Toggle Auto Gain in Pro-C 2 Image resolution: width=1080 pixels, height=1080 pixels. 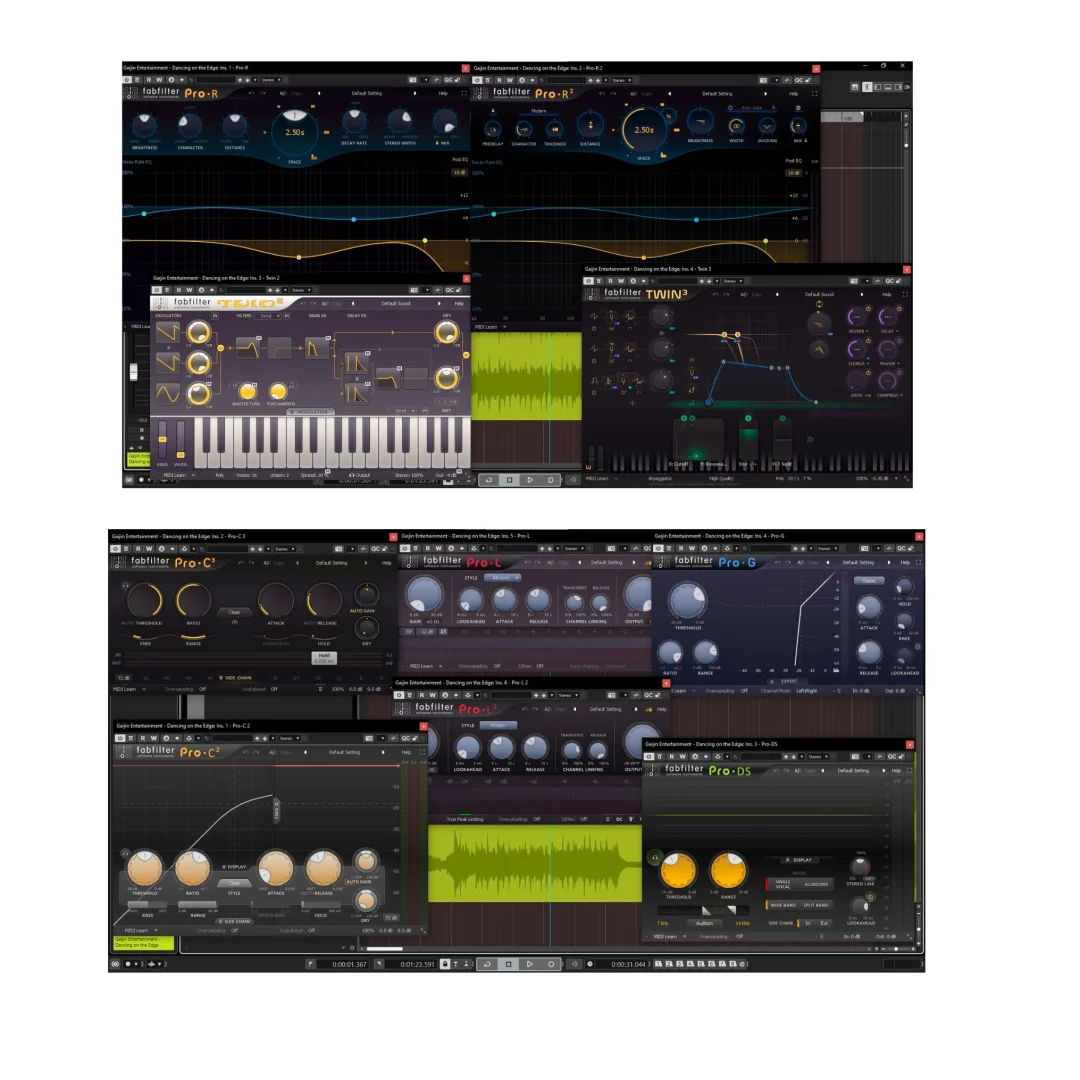point(358,882)
